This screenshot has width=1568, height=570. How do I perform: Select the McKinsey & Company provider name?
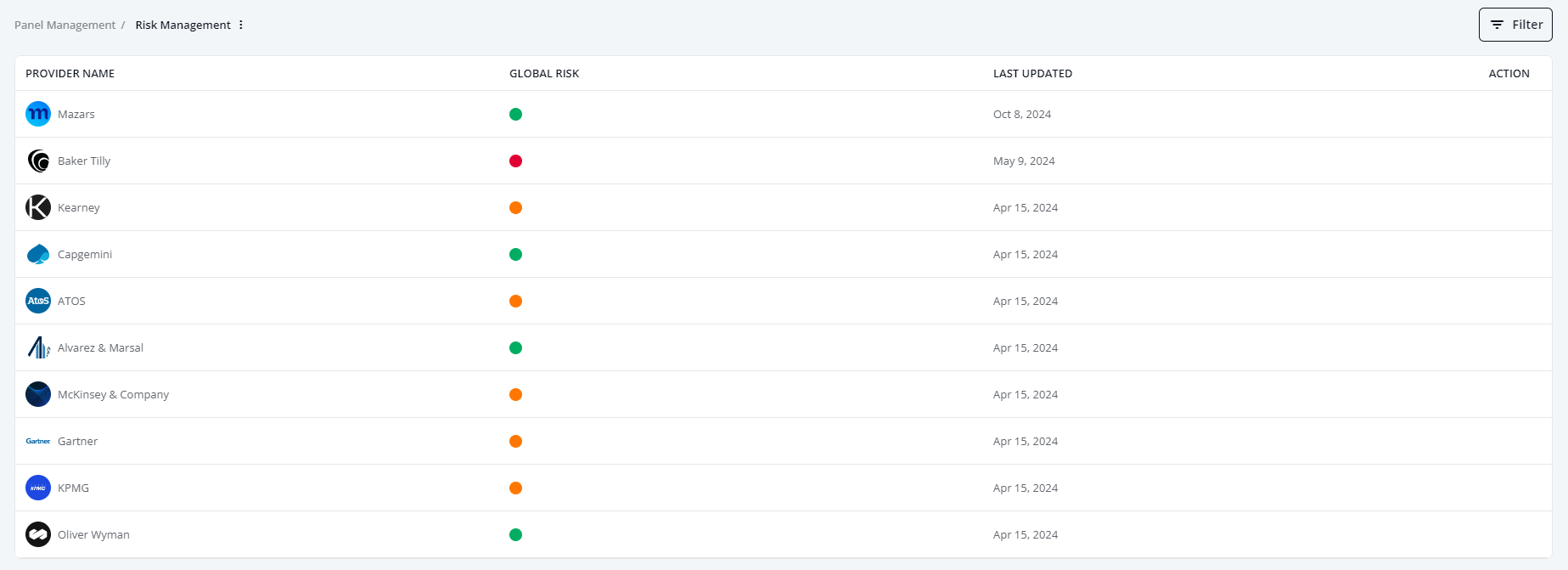coord(113,394)
